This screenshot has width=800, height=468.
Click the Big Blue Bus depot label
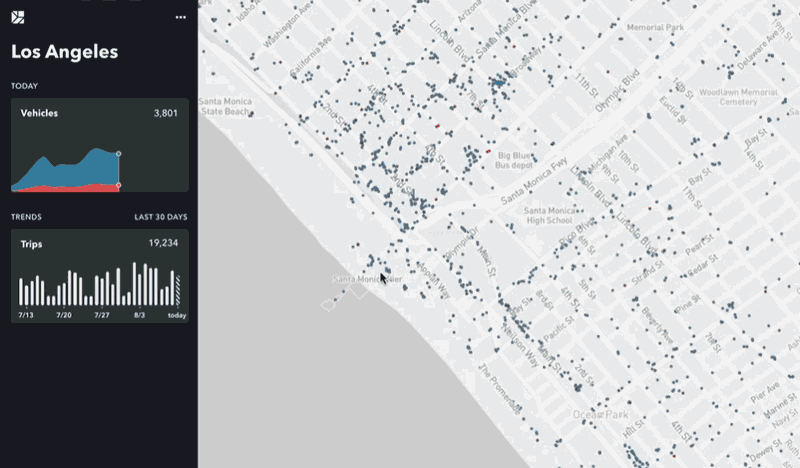[514, 160]
